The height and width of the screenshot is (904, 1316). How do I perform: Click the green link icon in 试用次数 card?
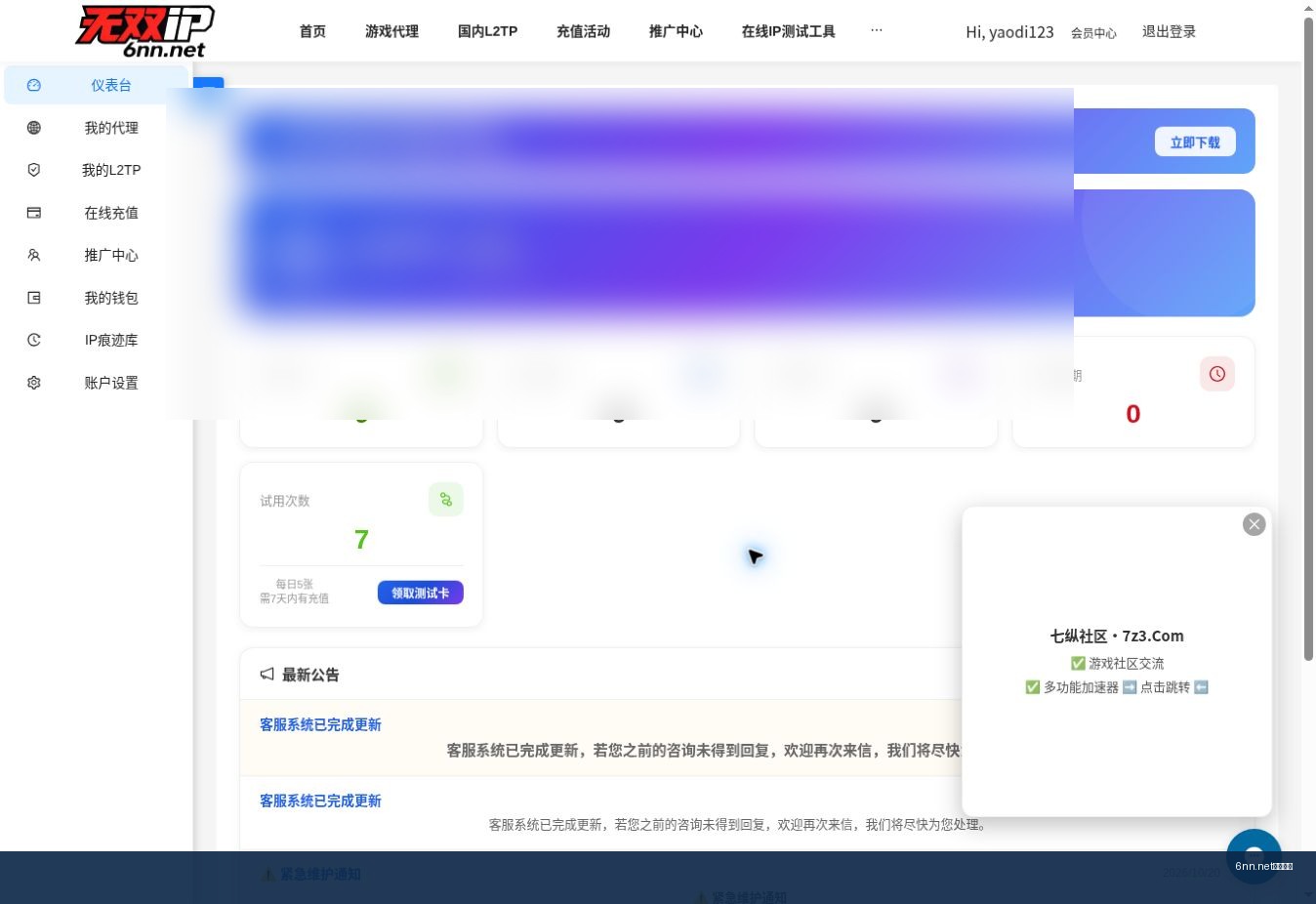tap(446, 500)
